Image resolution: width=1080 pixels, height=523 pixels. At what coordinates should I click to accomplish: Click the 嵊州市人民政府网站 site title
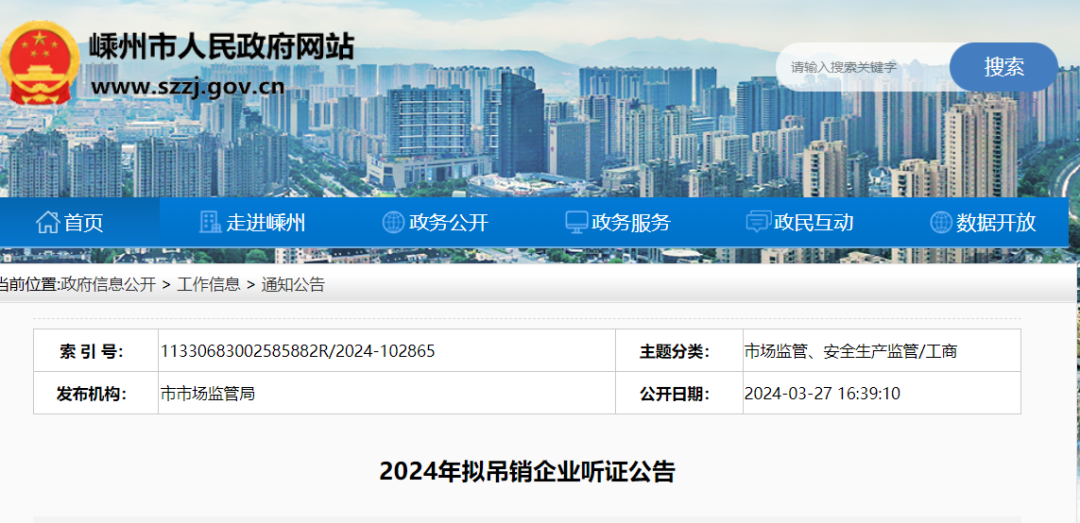point(222,46)
